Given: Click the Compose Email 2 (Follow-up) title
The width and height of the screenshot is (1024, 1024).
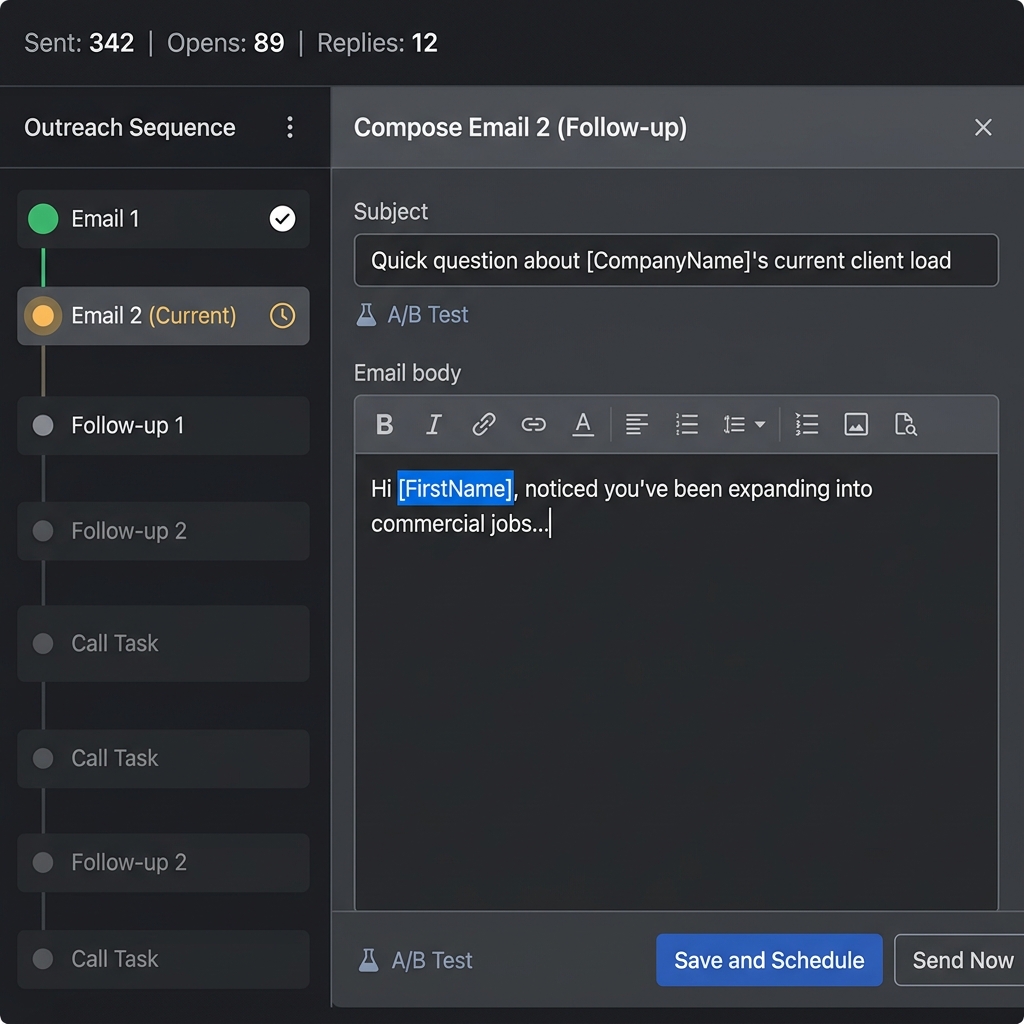Looking at the screenshot, I should (520, 127).
